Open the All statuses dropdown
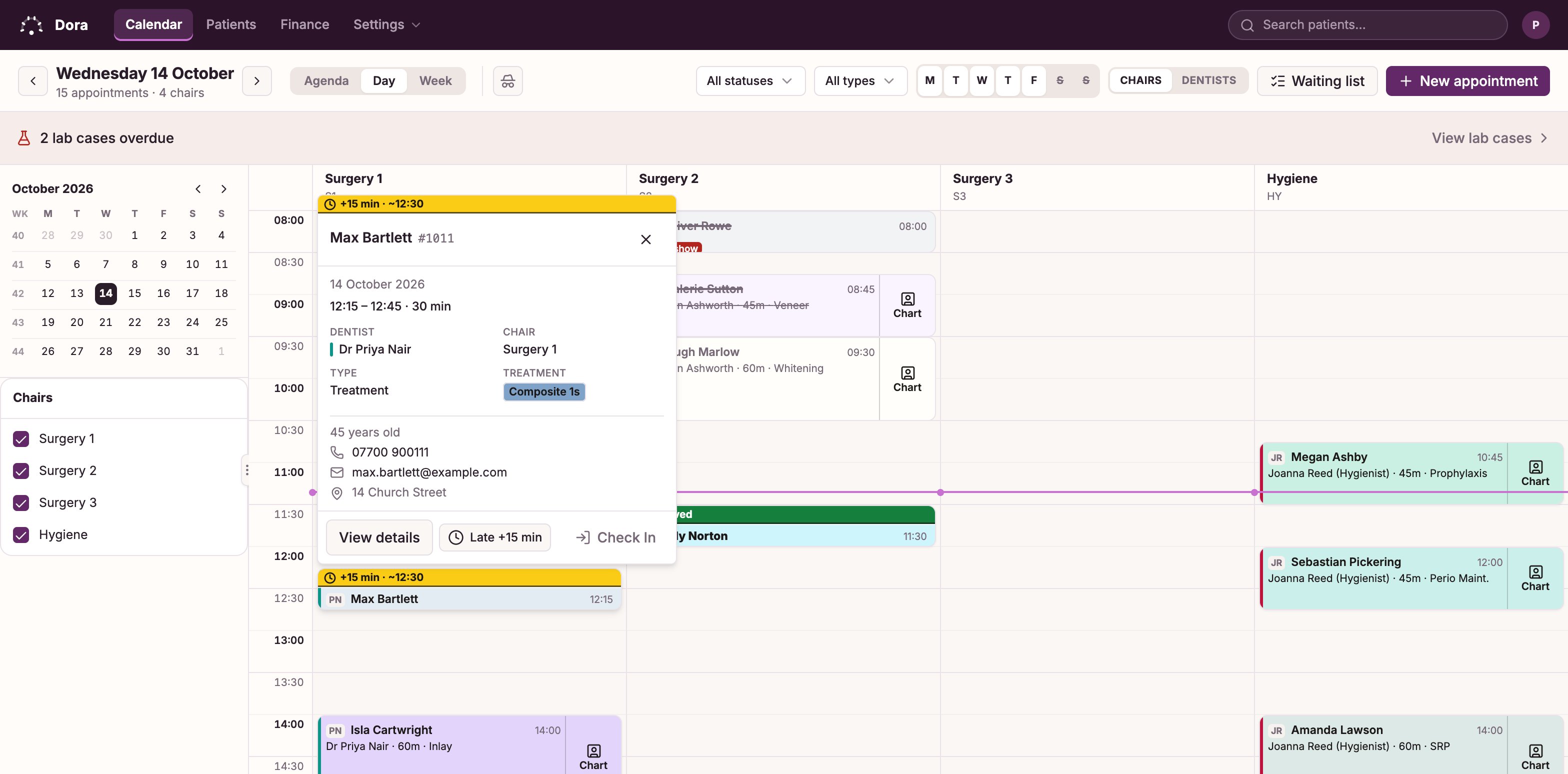The height and width of the screenshot is (774, 1568). (750, 81)
